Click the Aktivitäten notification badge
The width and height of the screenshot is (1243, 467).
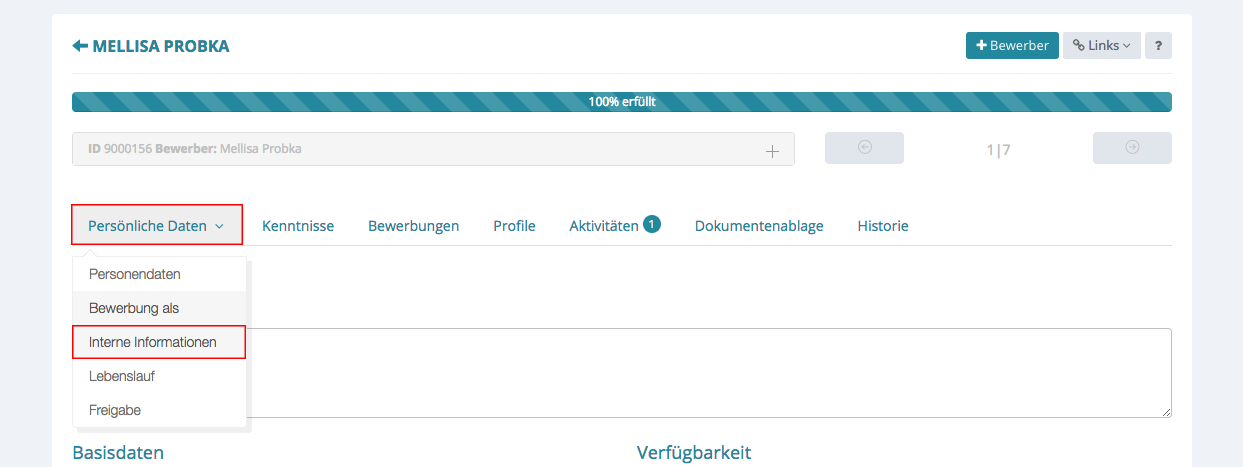(652, 224)
